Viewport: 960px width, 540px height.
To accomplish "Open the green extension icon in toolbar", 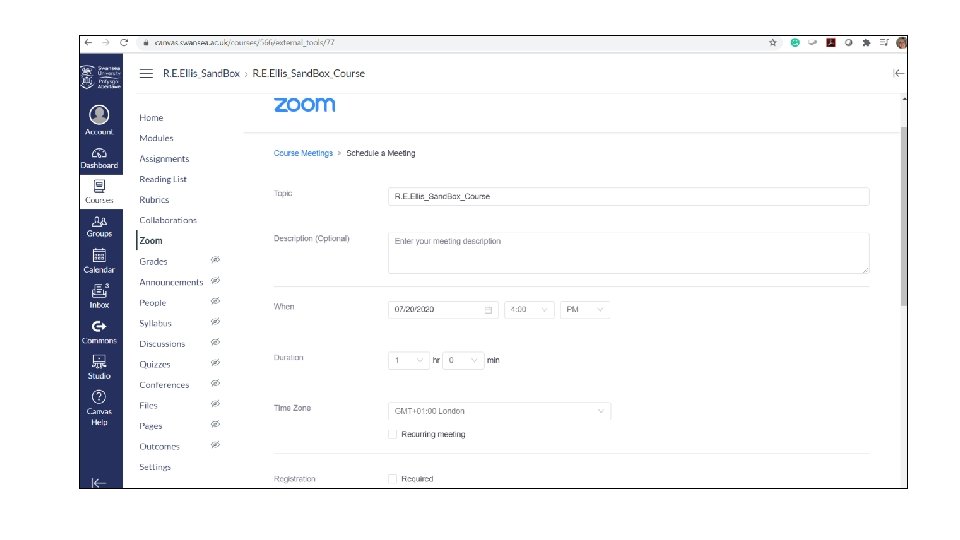I will [x=795, y=42].
